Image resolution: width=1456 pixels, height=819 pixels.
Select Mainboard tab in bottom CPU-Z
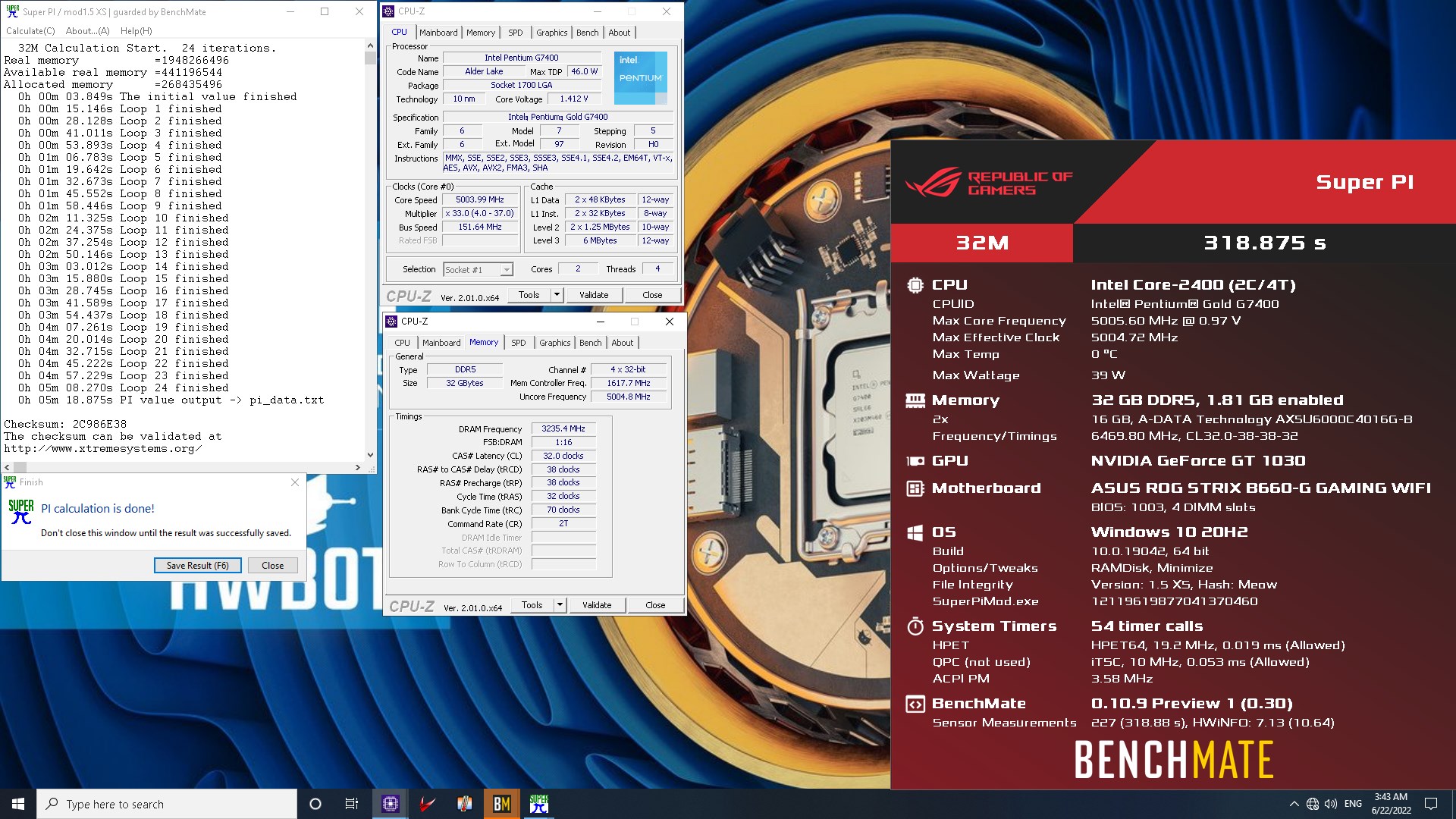point(441,343)
